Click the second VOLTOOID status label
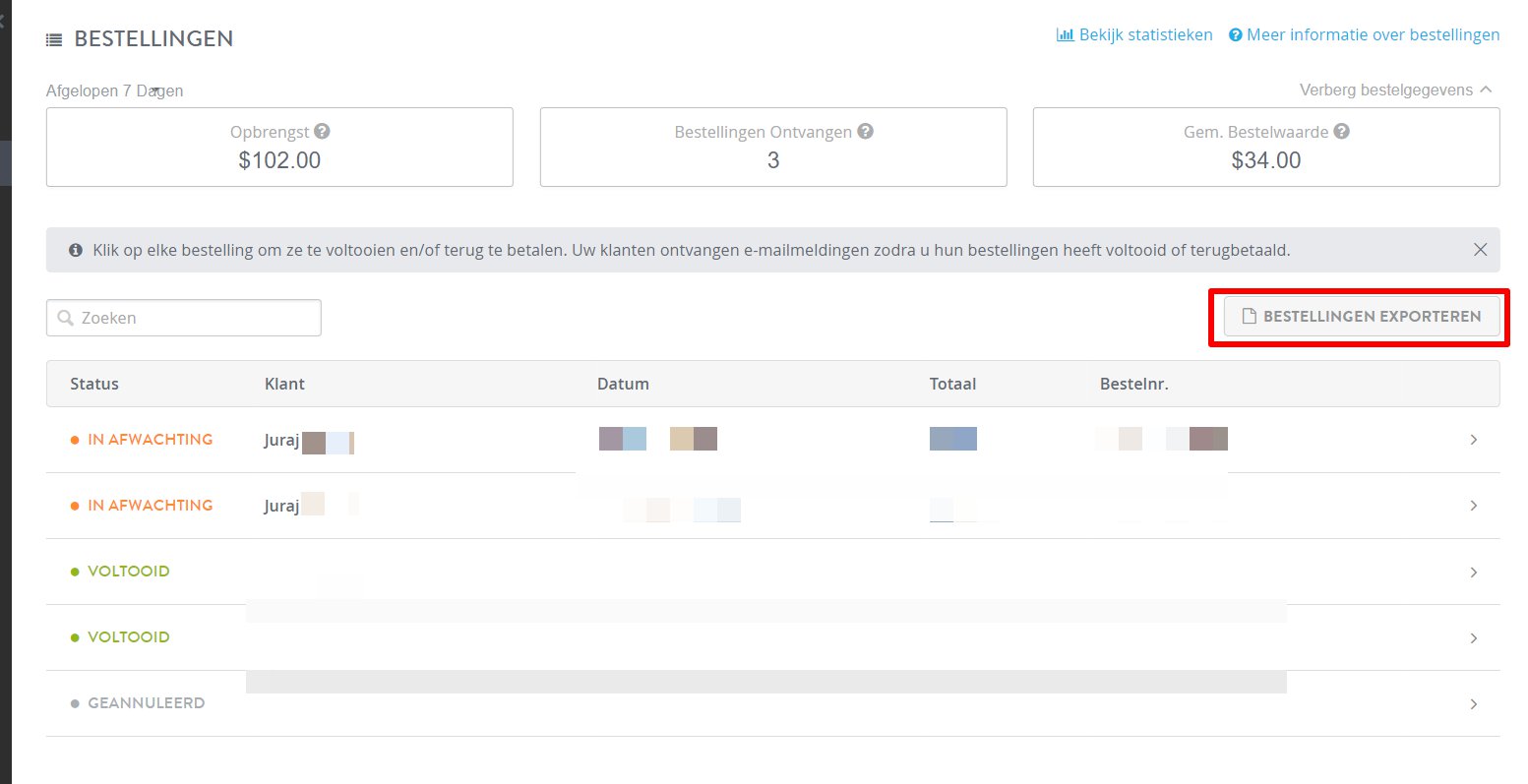The image size is (1528, 784). (128, 637)
